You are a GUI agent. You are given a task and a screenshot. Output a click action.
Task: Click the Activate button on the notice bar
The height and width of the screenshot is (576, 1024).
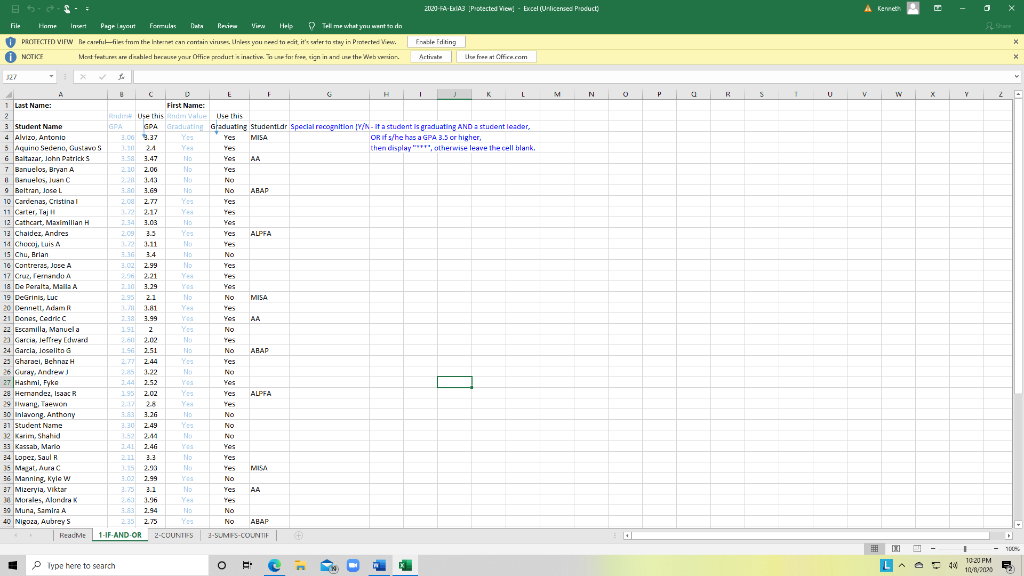(x=430, y=57)
